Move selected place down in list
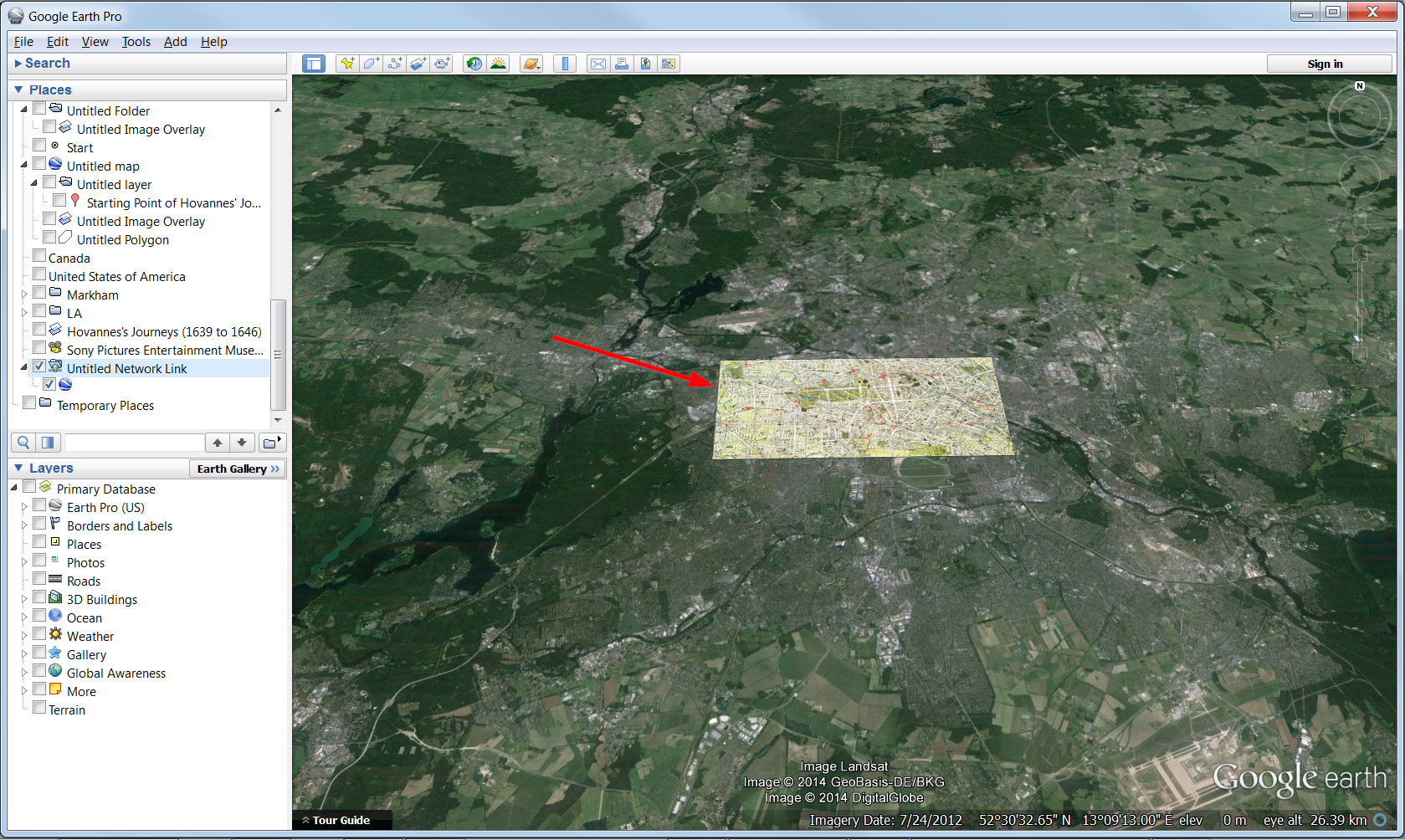The height and width of the screenshot is (840, 1405). click(x=242, y=443)
